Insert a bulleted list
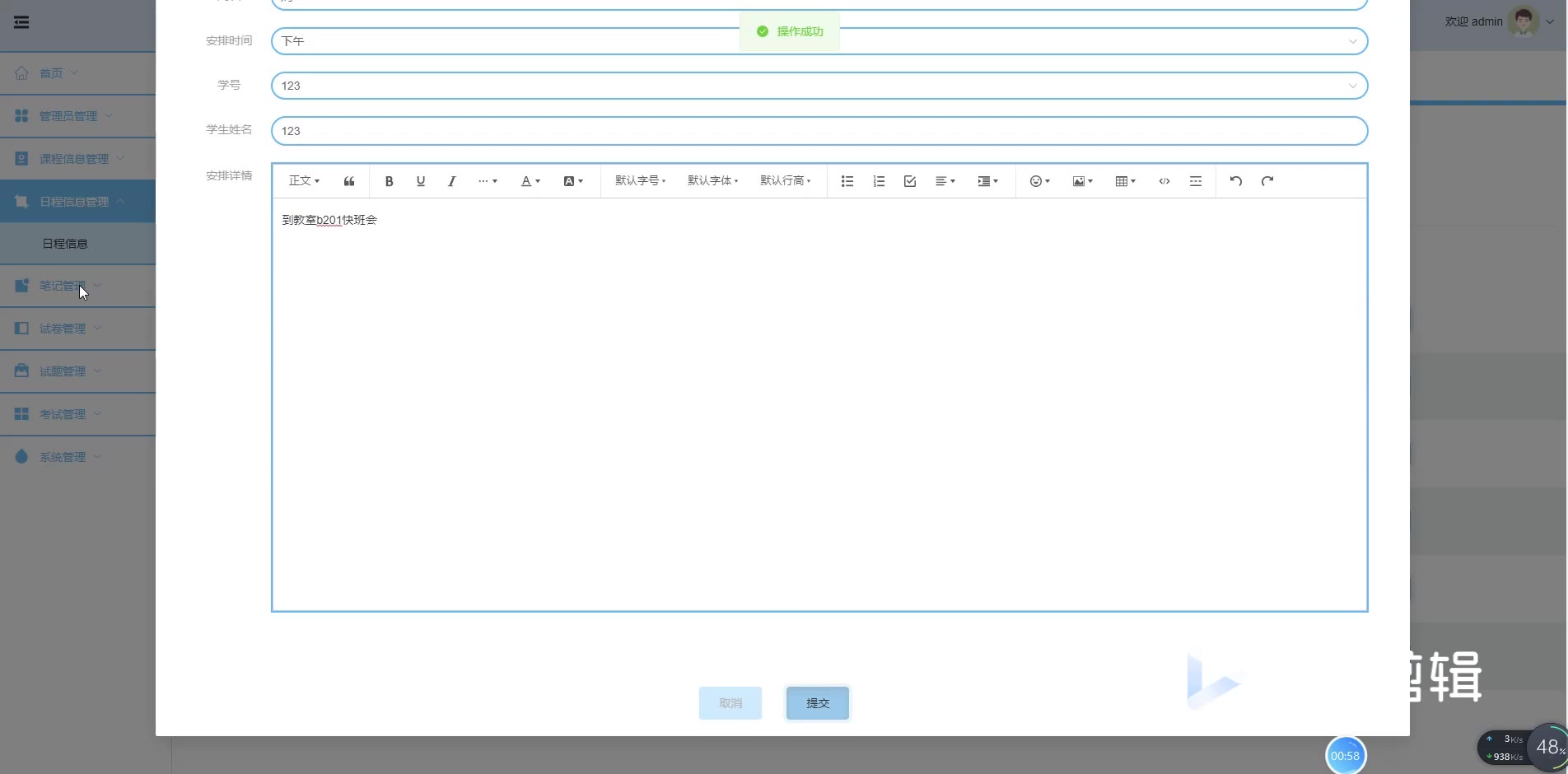 (847, 181)
